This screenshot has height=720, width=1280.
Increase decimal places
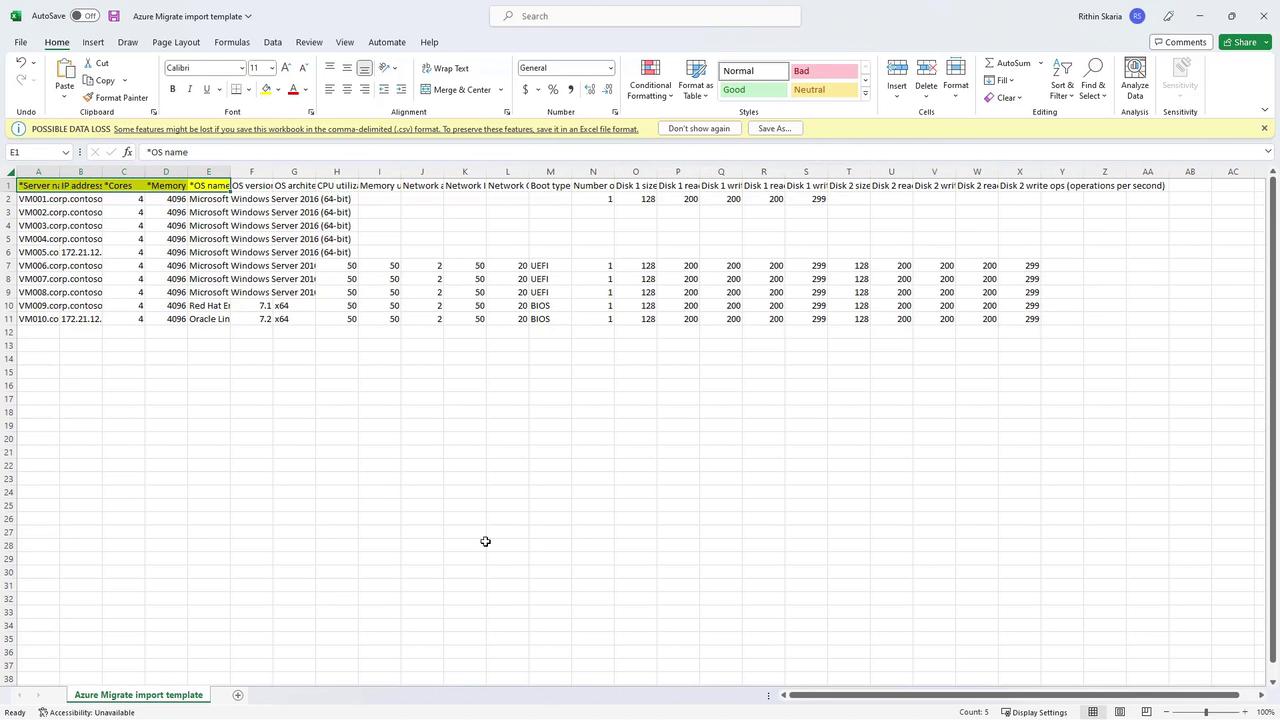589,90
